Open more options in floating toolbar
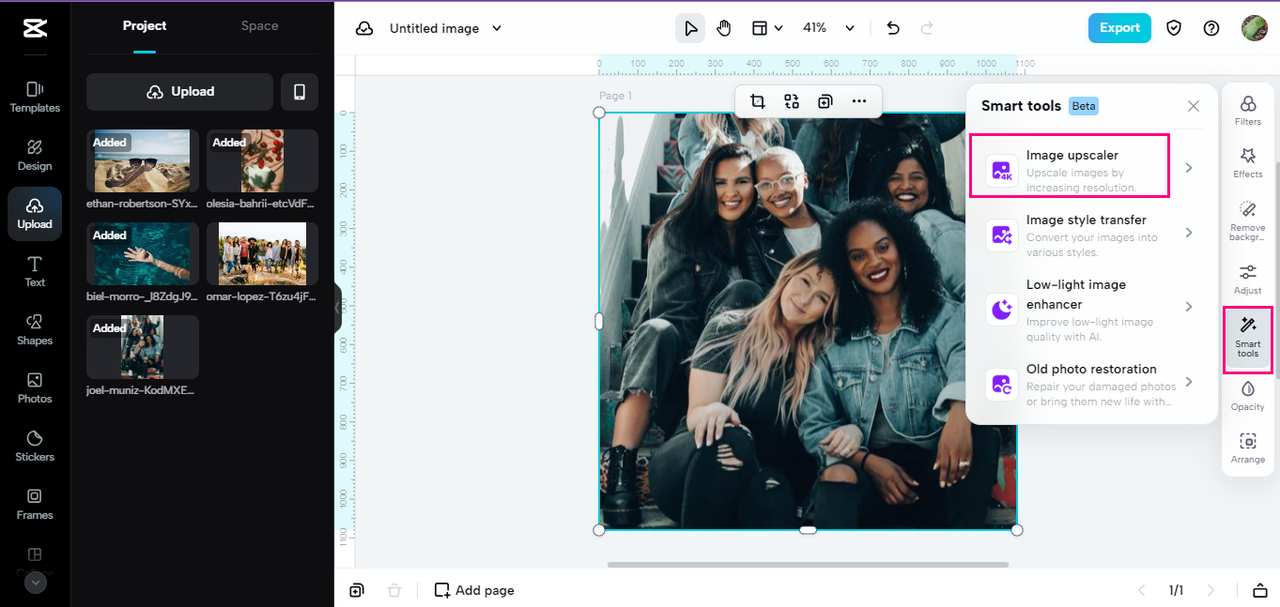Screen dimensions: 1280x607 coord(859,101)
